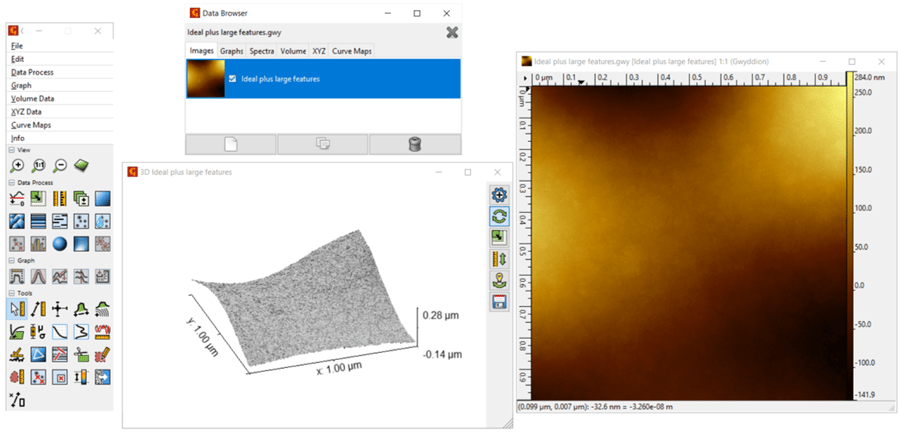Screen dimensions: 900x442
Task: Collapse the Graph section in toolbox
Action: click(11, 260)
